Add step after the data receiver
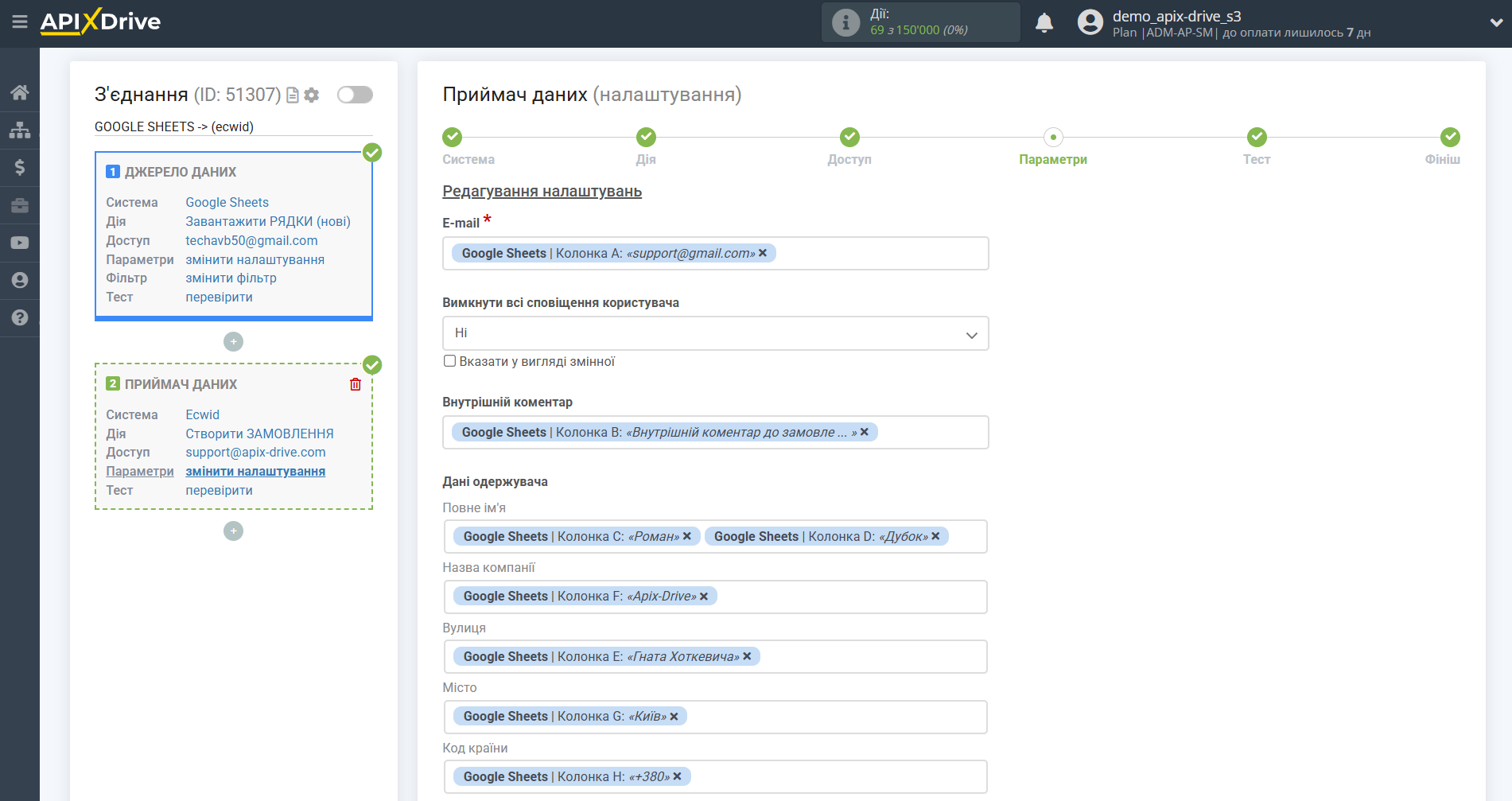The width and height of the screenshot is (1512, 801). (x=233, y=531)
